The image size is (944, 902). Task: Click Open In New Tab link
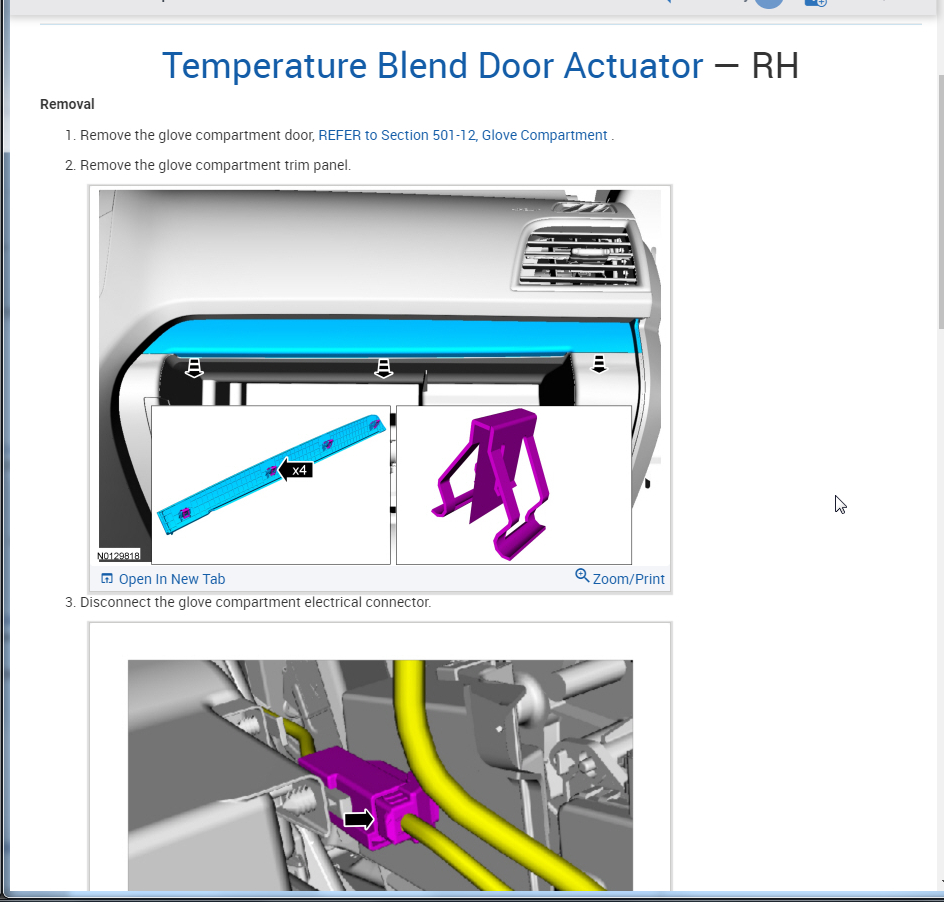pos(172,579)
